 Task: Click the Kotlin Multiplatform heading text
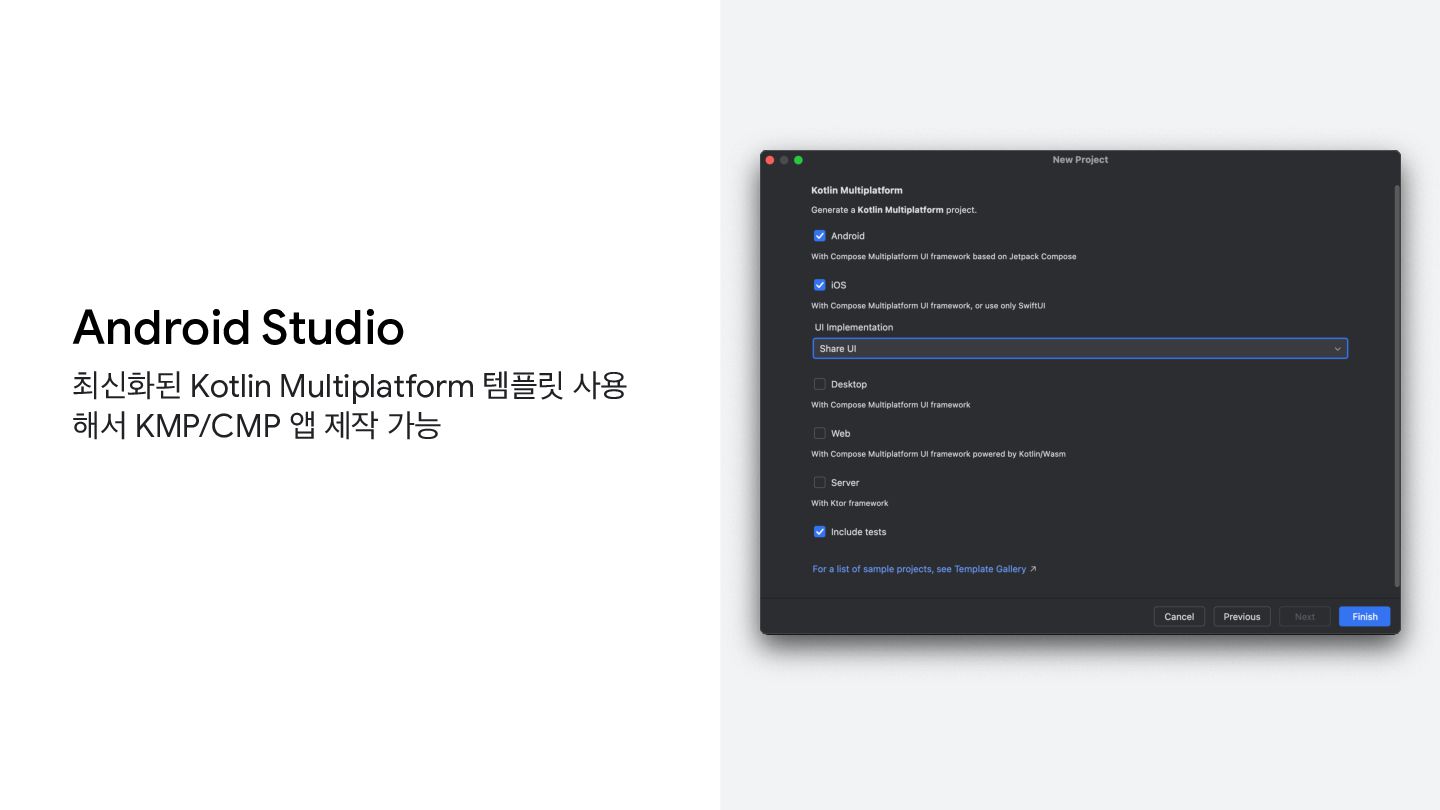[x=857, y=190]
